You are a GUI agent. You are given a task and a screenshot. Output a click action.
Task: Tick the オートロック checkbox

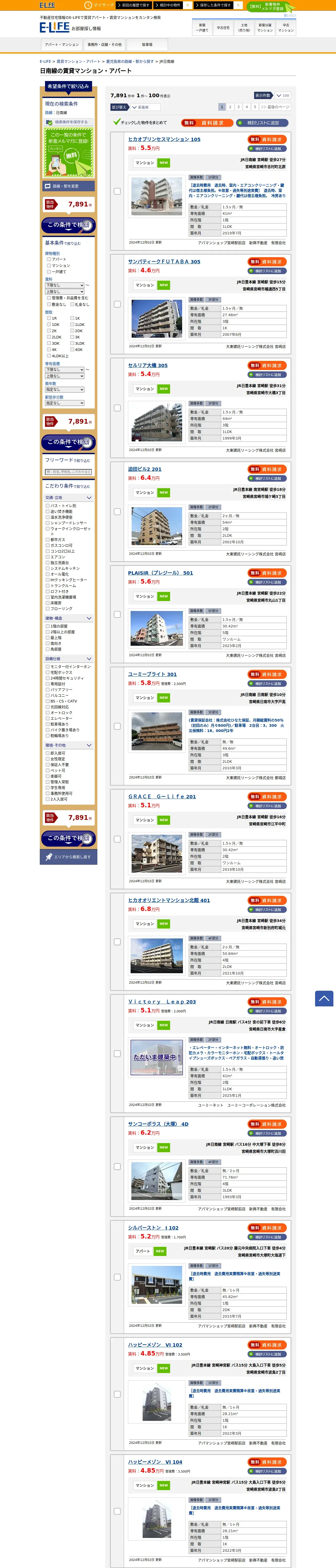48,713
